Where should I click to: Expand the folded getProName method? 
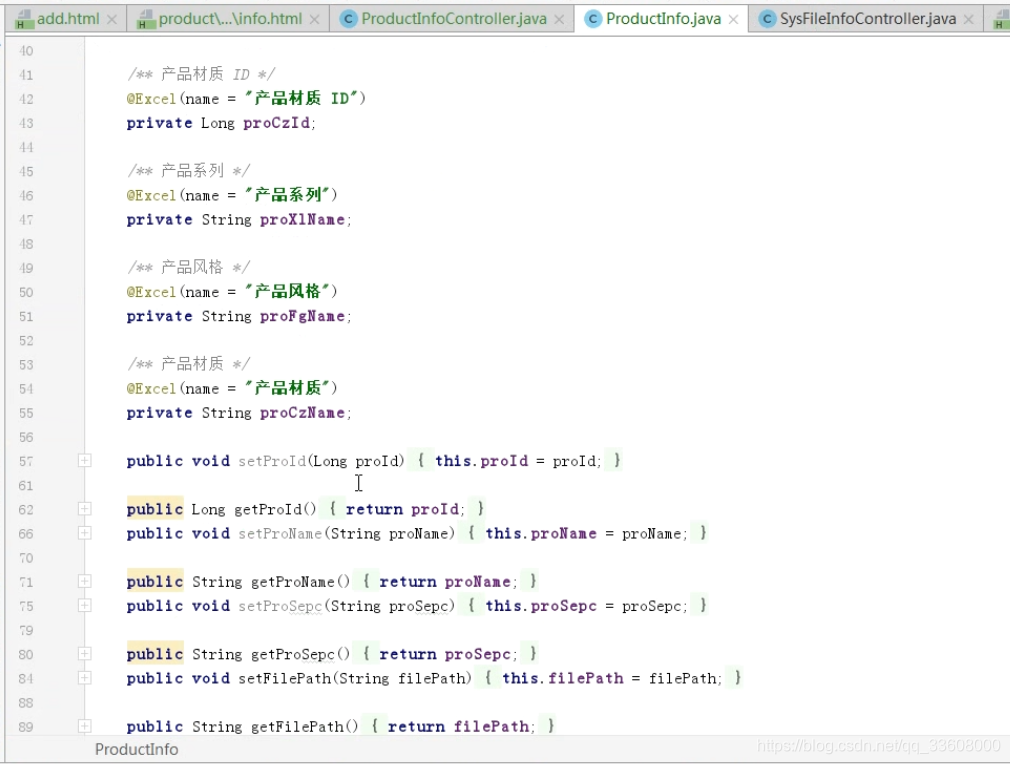(84, 581)
